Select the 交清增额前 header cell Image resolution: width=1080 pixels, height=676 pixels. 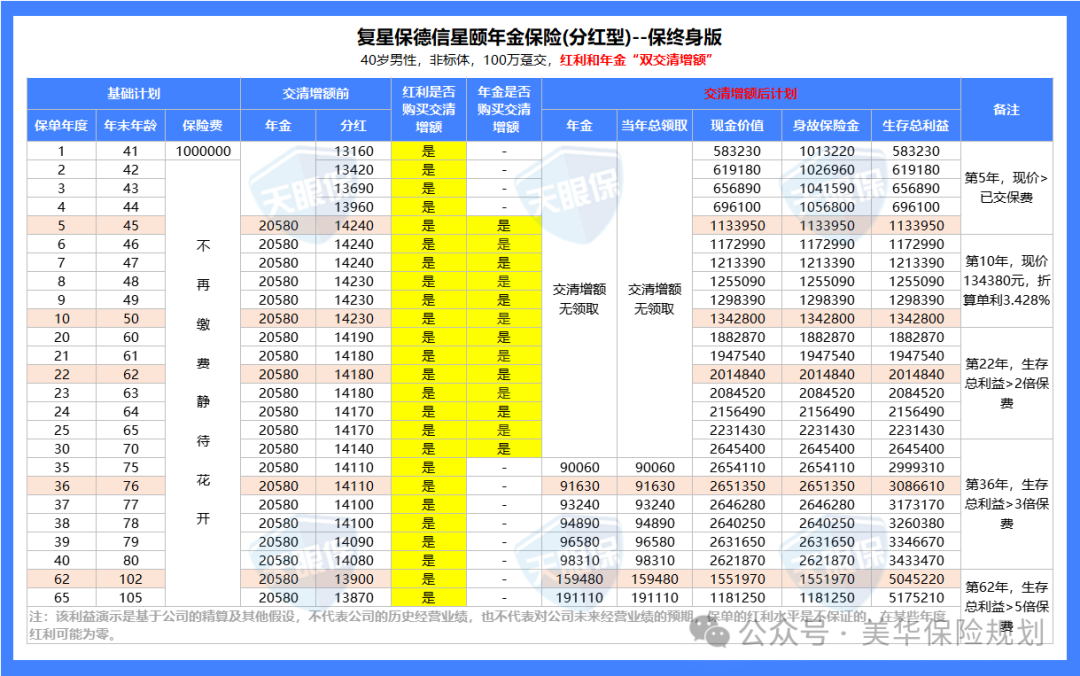[315, 94]
